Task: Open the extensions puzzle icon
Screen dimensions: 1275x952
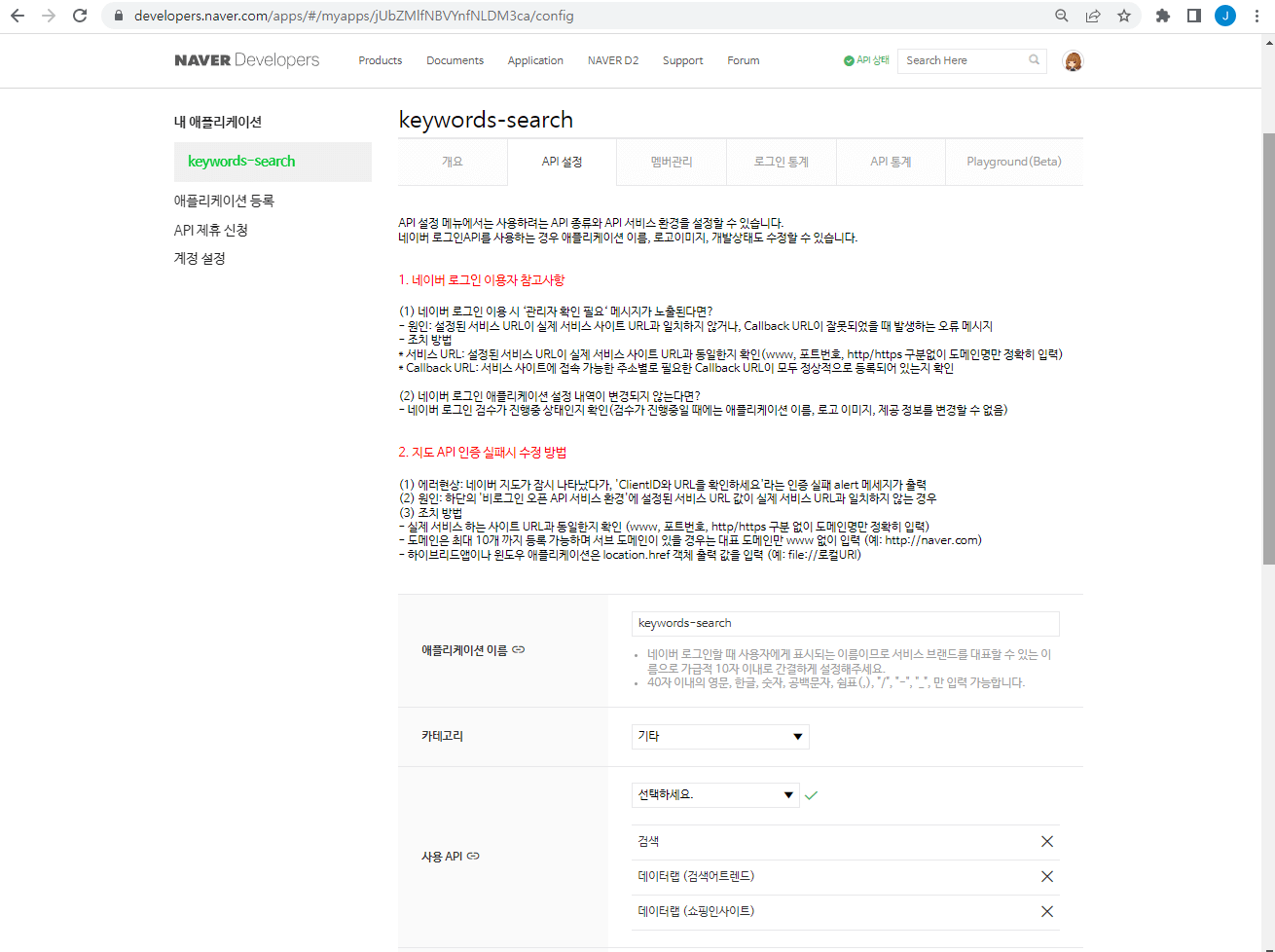Action: (x=1163, y=16)
